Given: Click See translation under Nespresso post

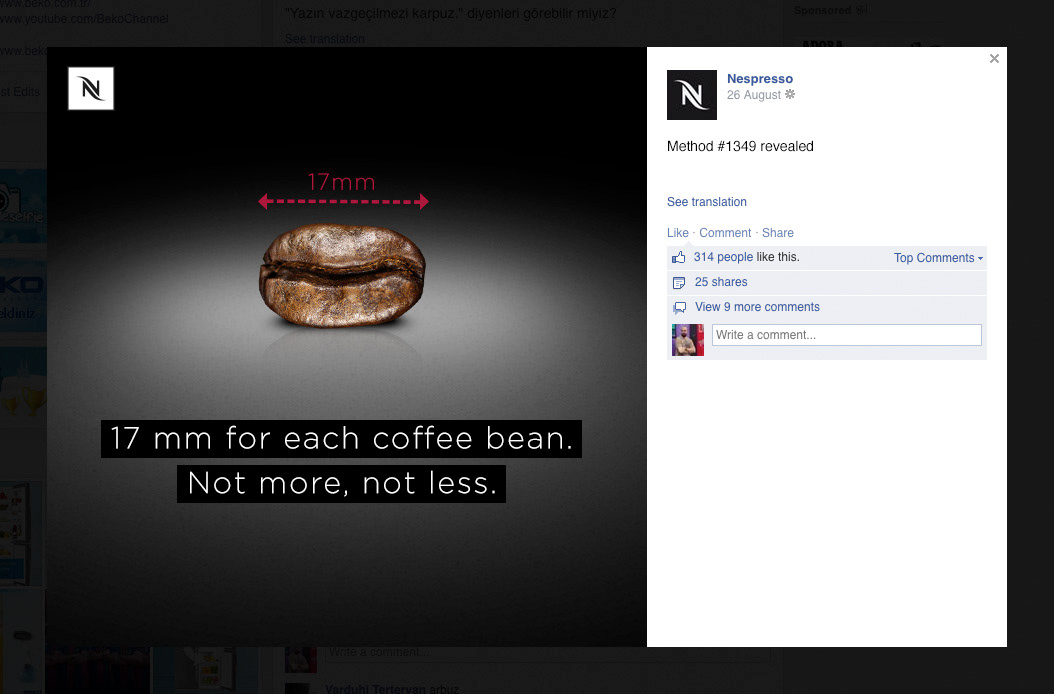Looking at the screenshot, I should pos(706,202).
